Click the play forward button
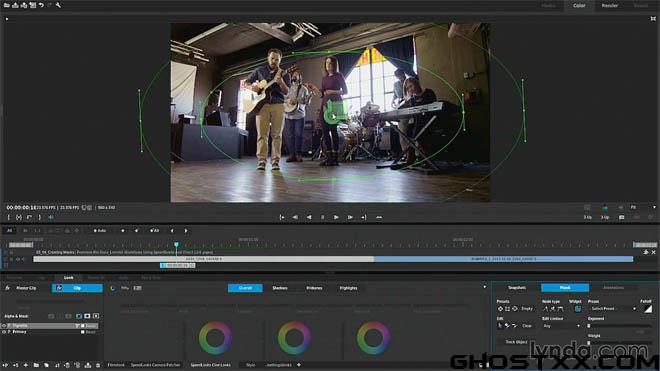660x371 pixels. (336, 217)
